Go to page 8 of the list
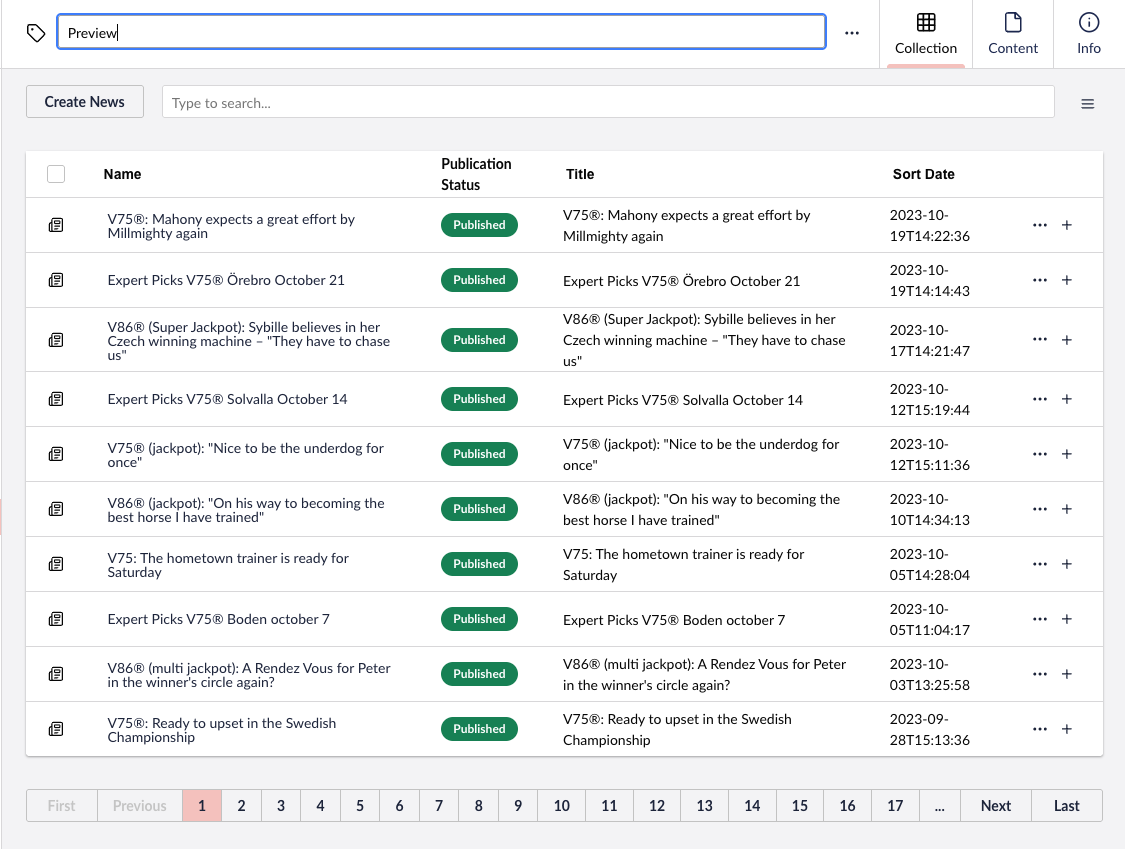1125x849 pixels. [x=479, y=805]
